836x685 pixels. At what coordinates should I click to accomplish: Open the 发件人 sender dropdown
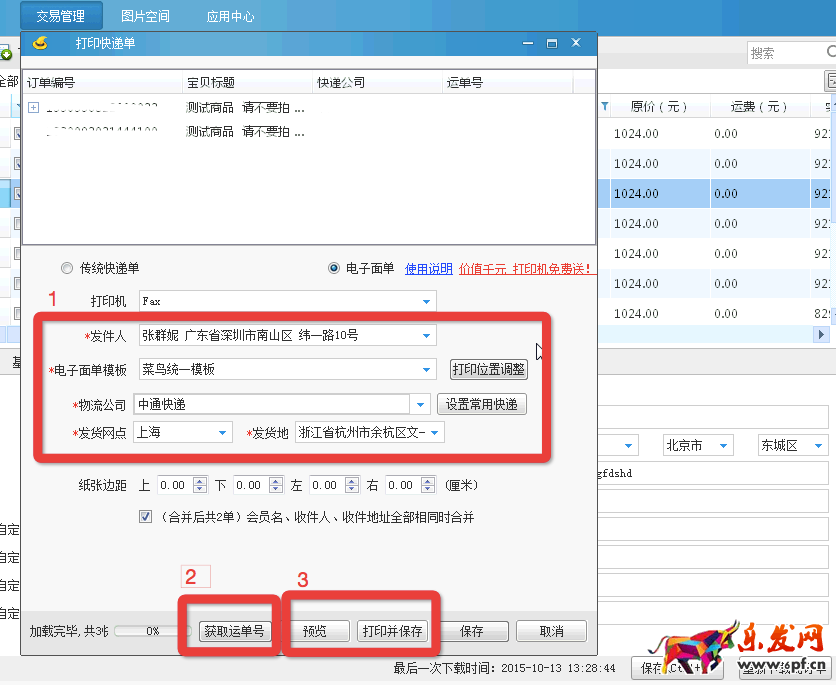point(427,335)
